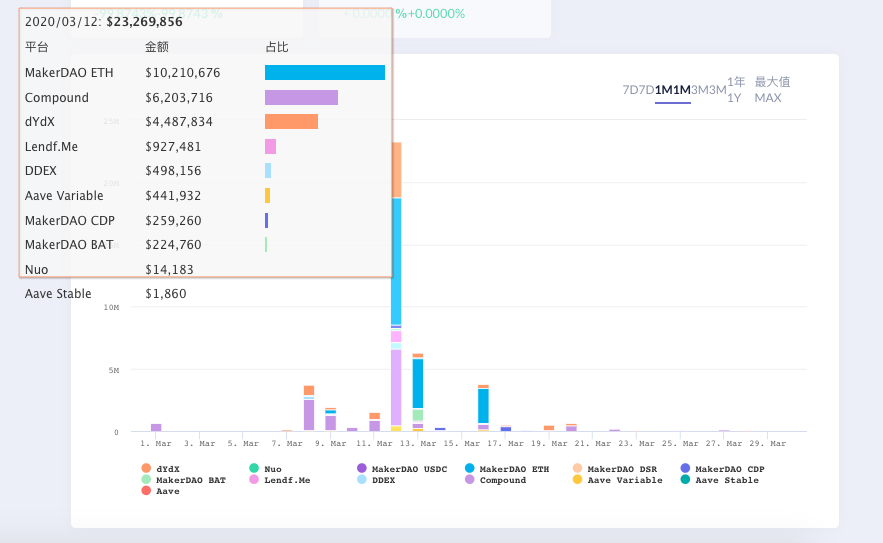Image resolution: width=883 pixels, height=543 pixels.
Task: Click the tall 12 March stacked bar
Action: 396,286
